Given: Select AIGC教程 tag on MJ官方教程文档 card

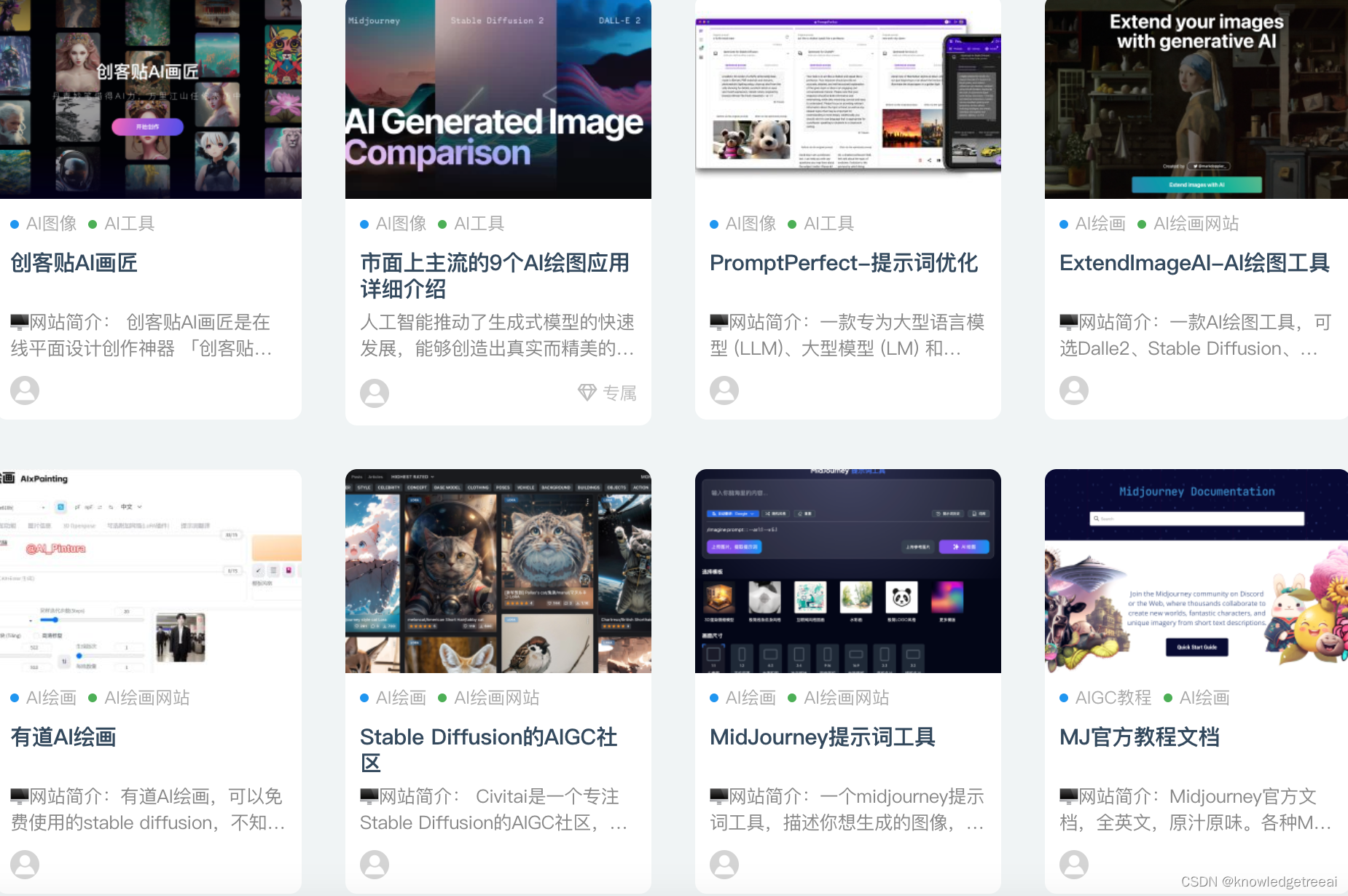Looking at the screenshot, I should (1113, 698).
